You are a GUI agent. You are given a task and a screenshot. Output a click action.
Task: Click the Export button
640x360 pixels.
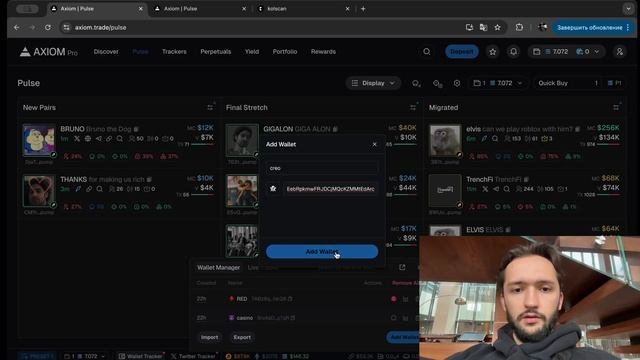tap(242, 338)
